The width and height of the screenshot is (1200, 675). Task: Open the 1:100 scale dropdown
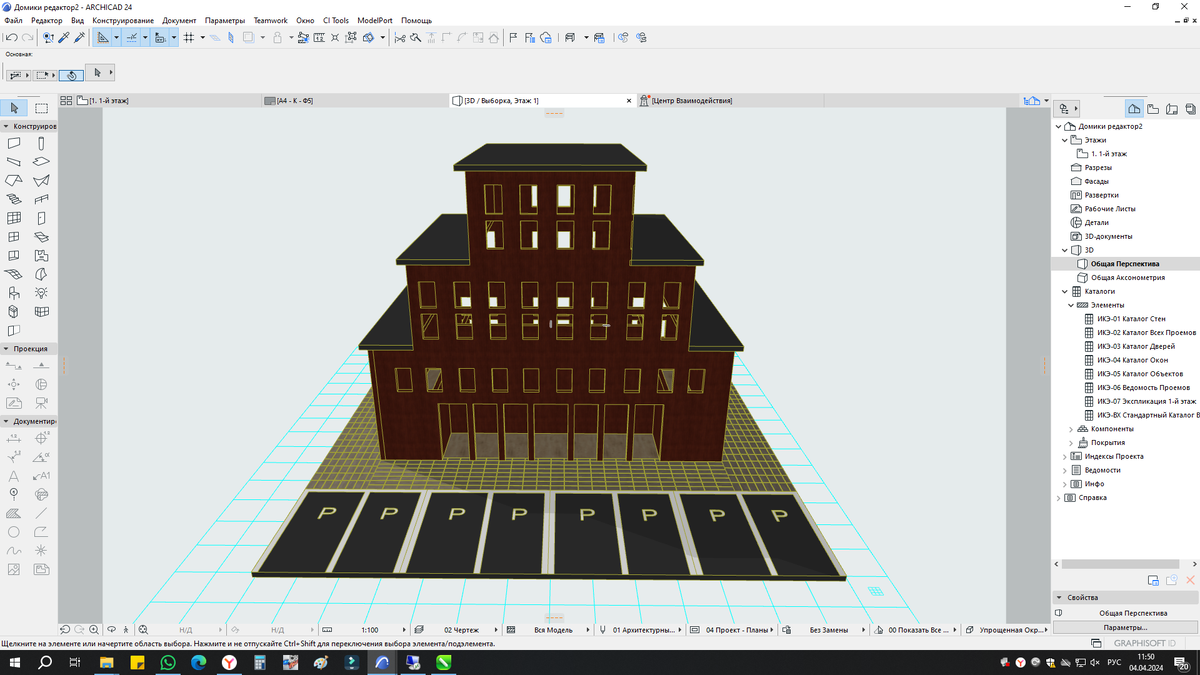(365, 630)
